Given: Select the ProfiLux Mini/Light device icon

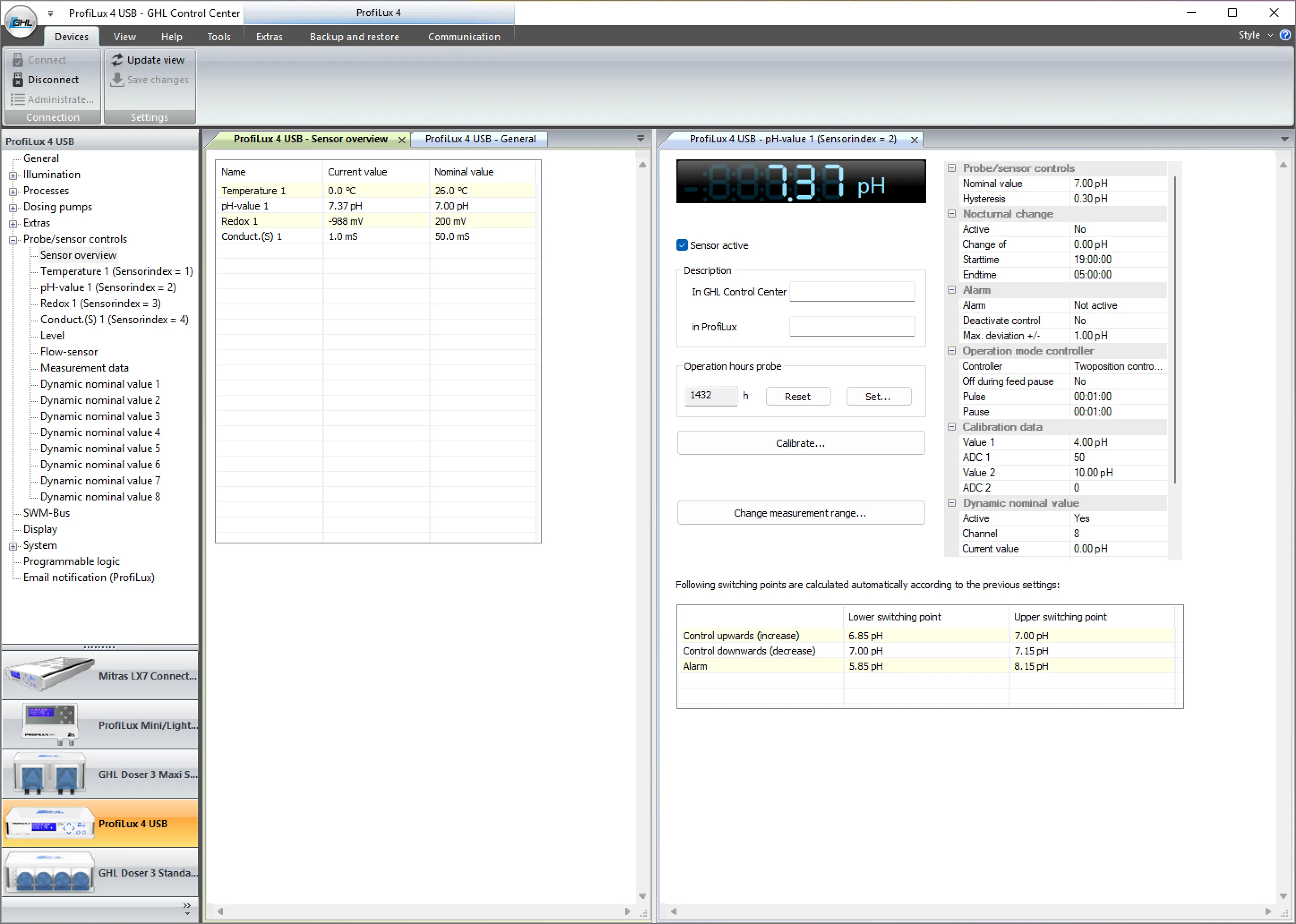Looking at the screenshot, I should click(x=50, y=724).
